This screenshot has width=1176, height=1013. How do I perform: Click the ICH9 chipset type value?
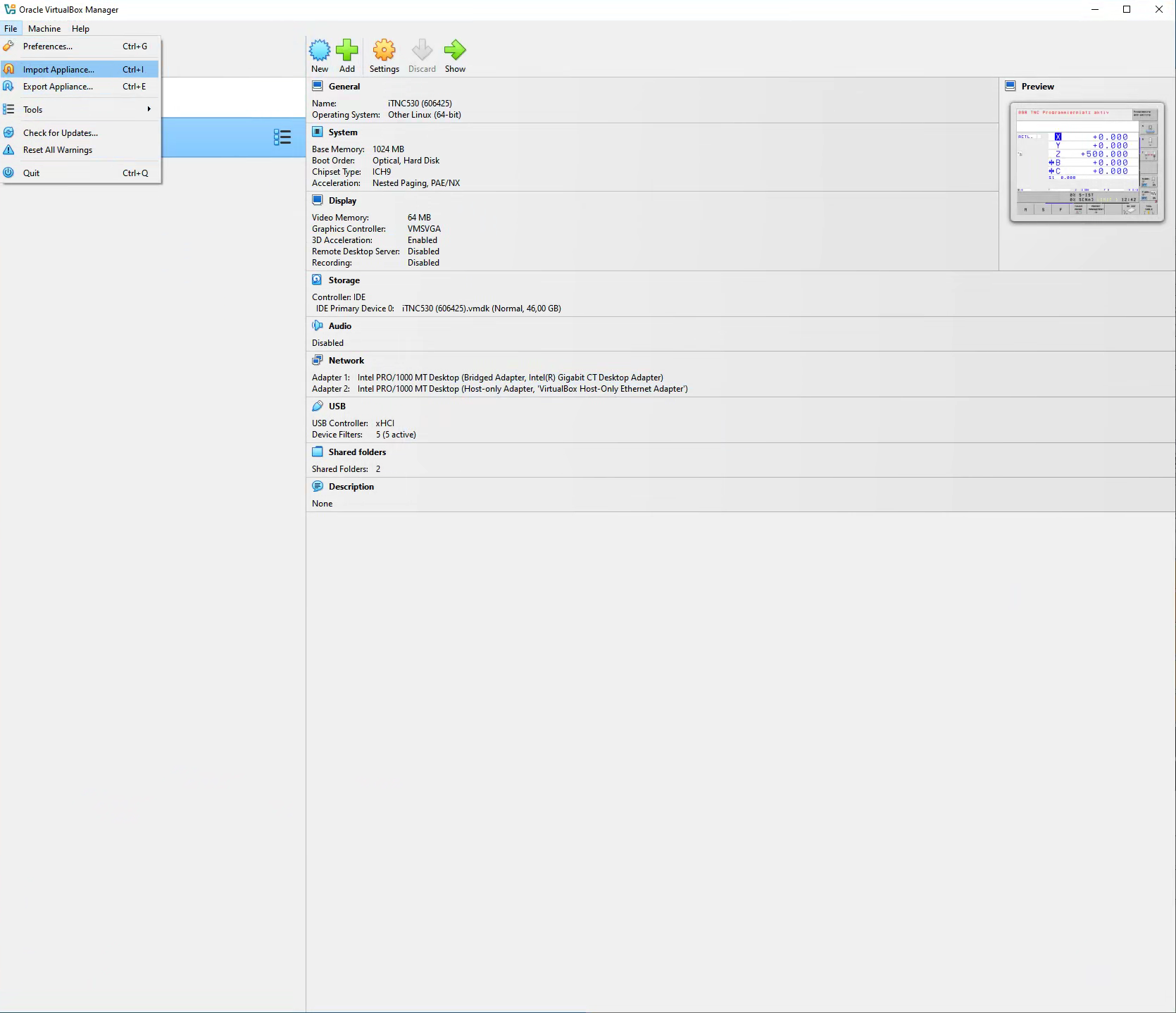pyautogui.click(x=382, y=171)
